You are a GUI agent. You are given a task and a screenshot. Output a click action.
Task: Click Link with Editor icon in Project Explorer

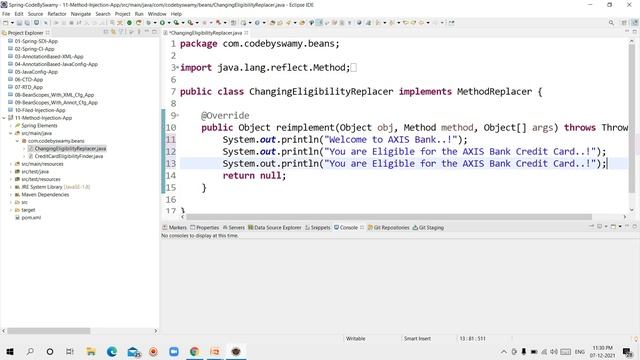pos(113,32)
